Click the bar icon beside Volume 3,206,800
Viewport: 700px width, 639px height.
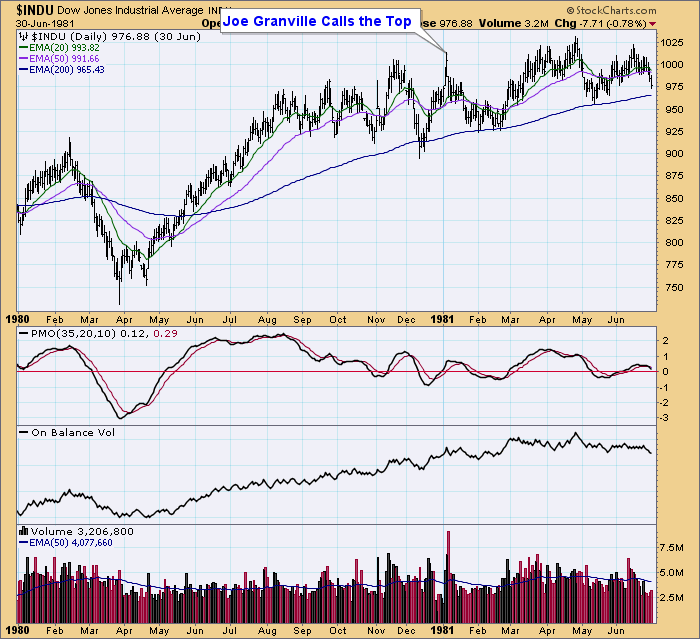(24, 531)
